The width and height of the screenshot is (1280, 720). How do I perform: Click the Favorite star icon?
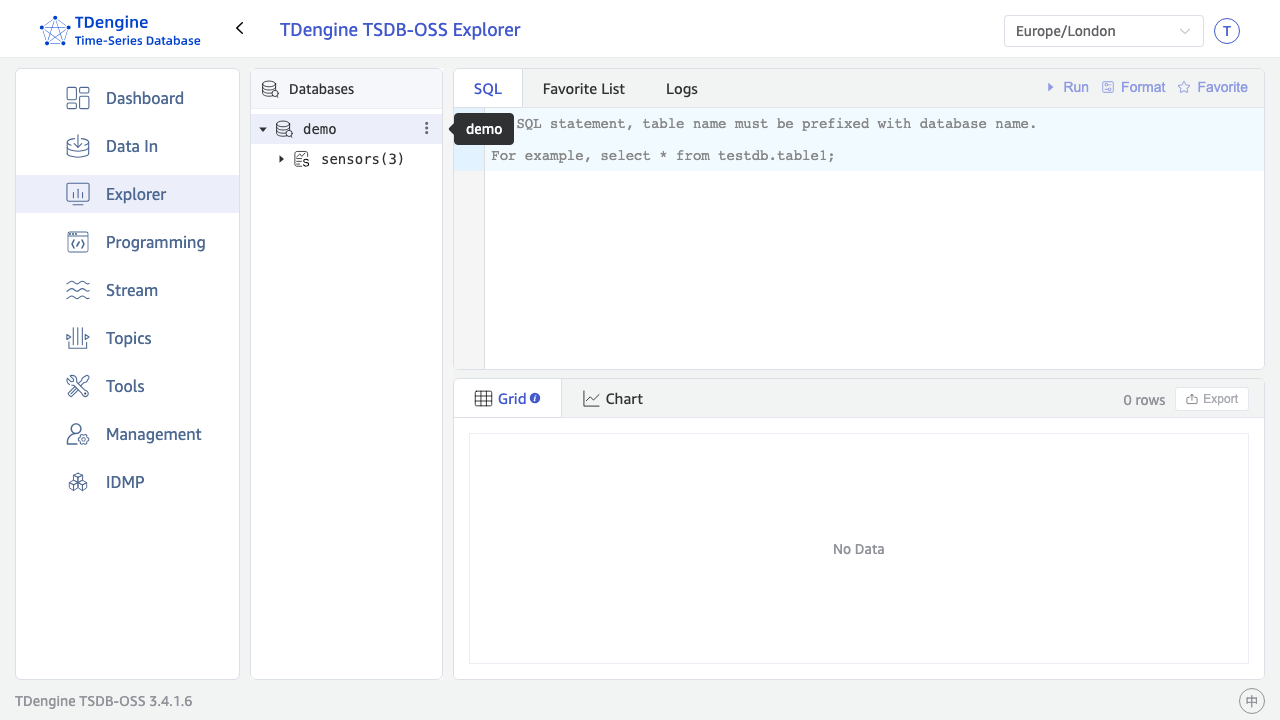pos(1184,87)
